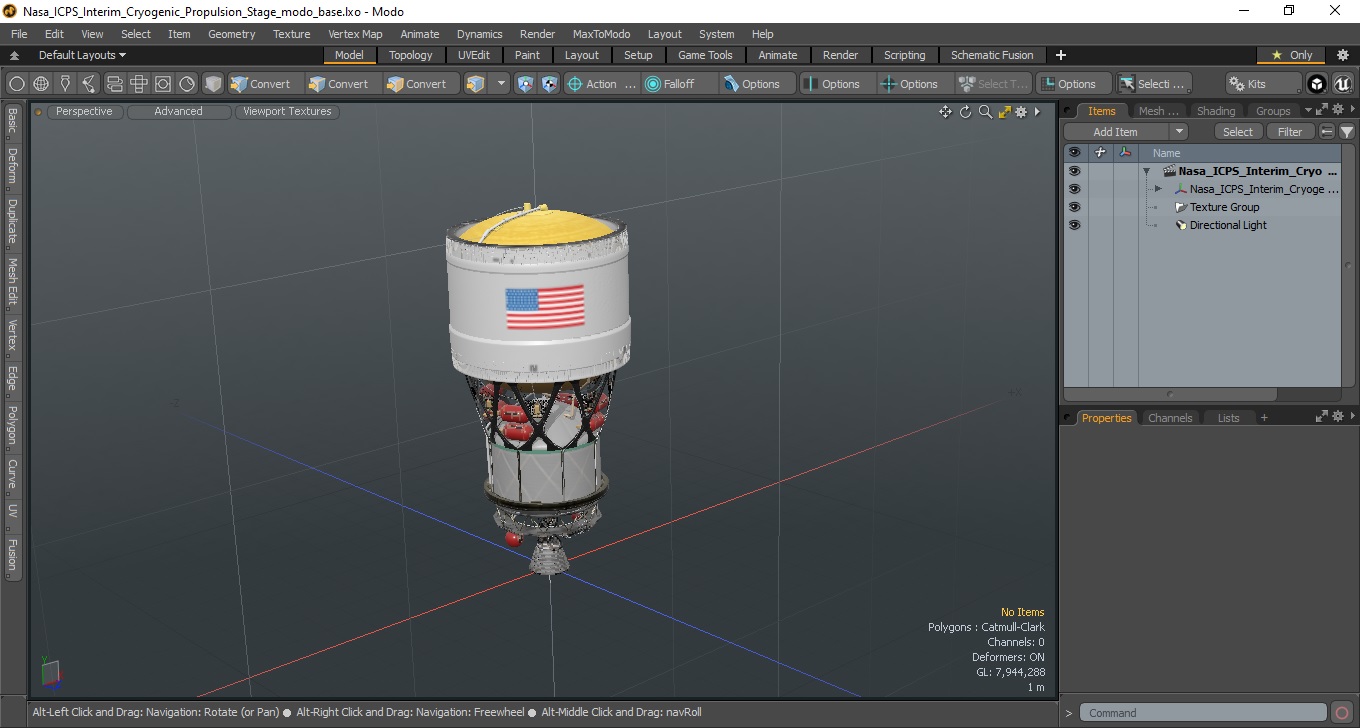Switch to the Groups panel tab

[x=1273, y=111]
